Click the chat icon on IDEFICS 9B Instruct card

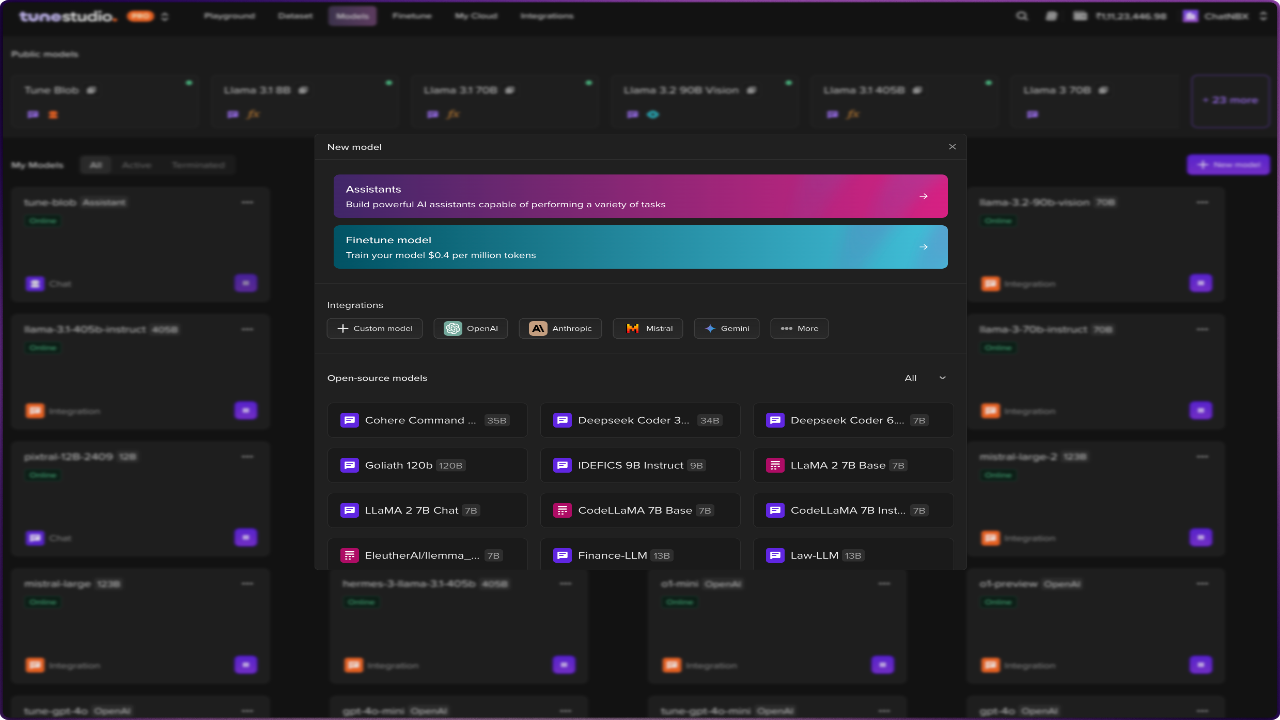pyautogui.click(x=562, y=466)
